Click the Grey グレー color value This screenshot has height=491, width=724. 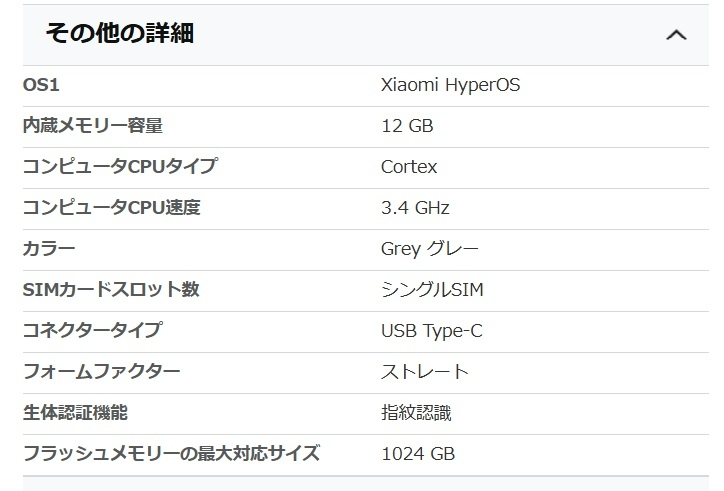point(429,249)
